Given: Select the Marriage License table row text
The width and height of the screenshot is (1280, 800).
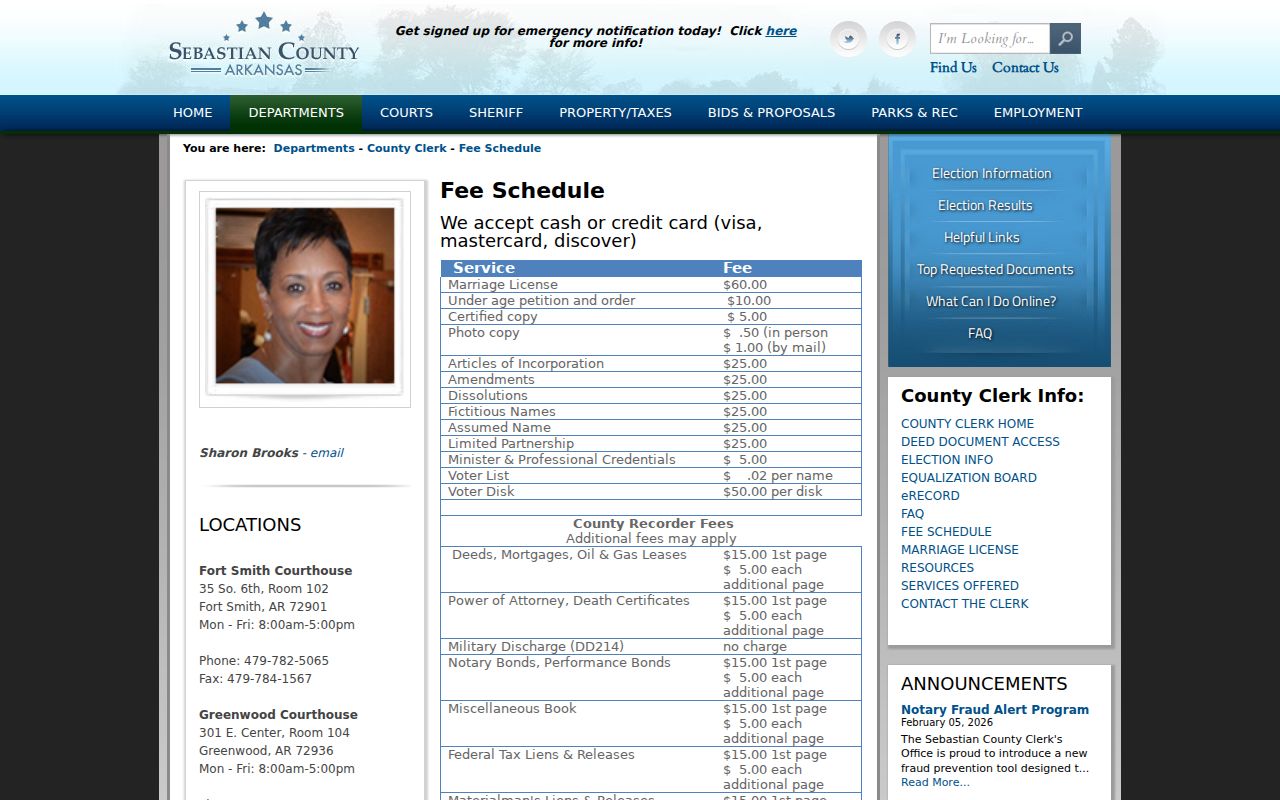Looking at the screenshot, I should click(503, 285).
